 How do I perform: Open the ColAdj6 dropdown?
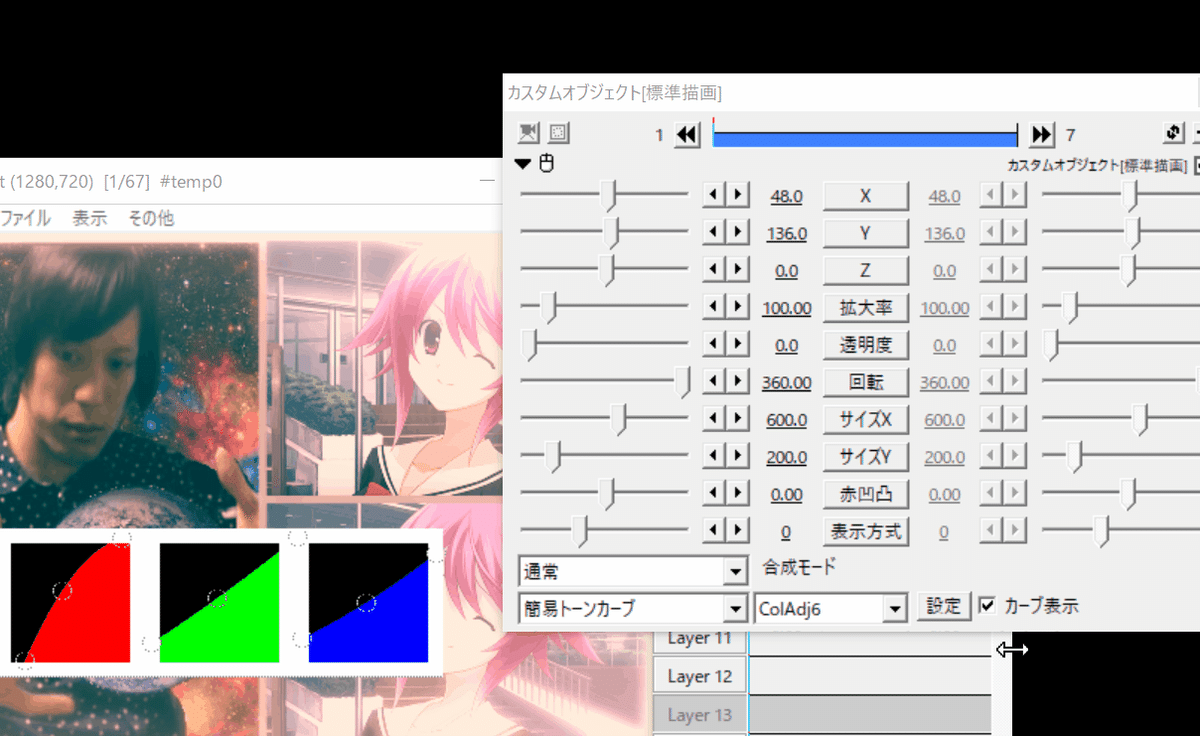(832, 607)
